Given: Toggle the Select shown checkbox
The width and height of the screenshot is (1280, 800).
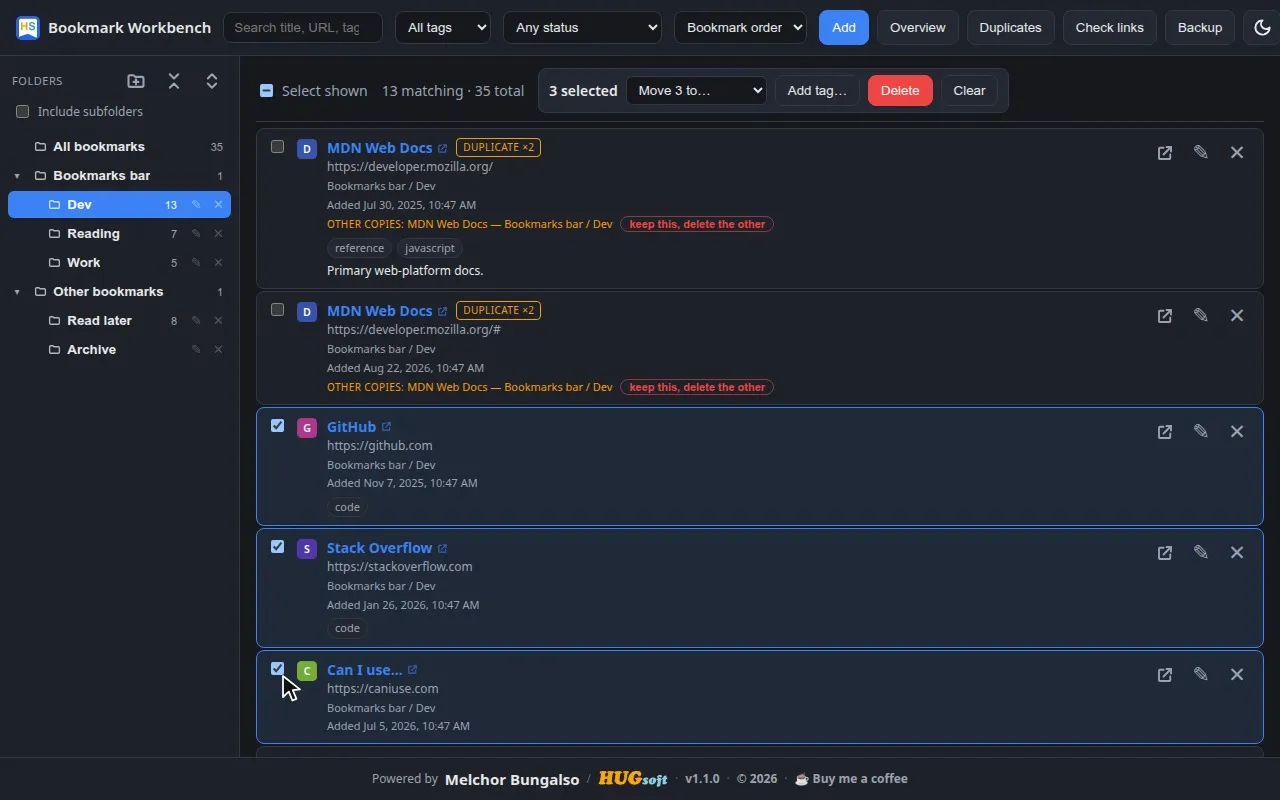Looking at the screenshot, I should point(267,91).
